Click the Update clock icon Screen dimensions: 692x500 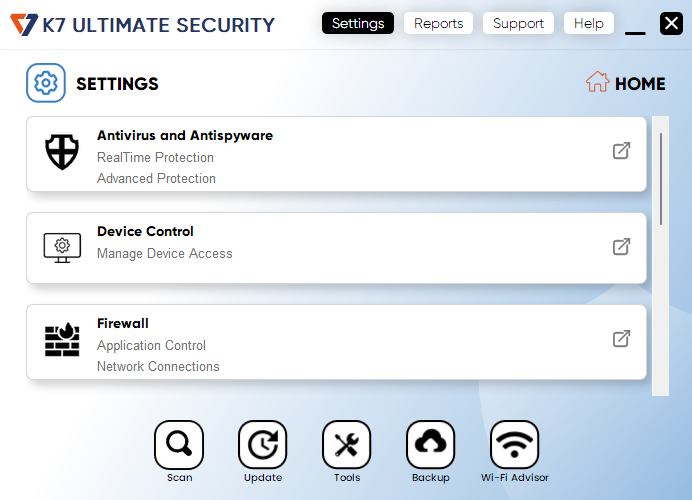pos(263,445)
